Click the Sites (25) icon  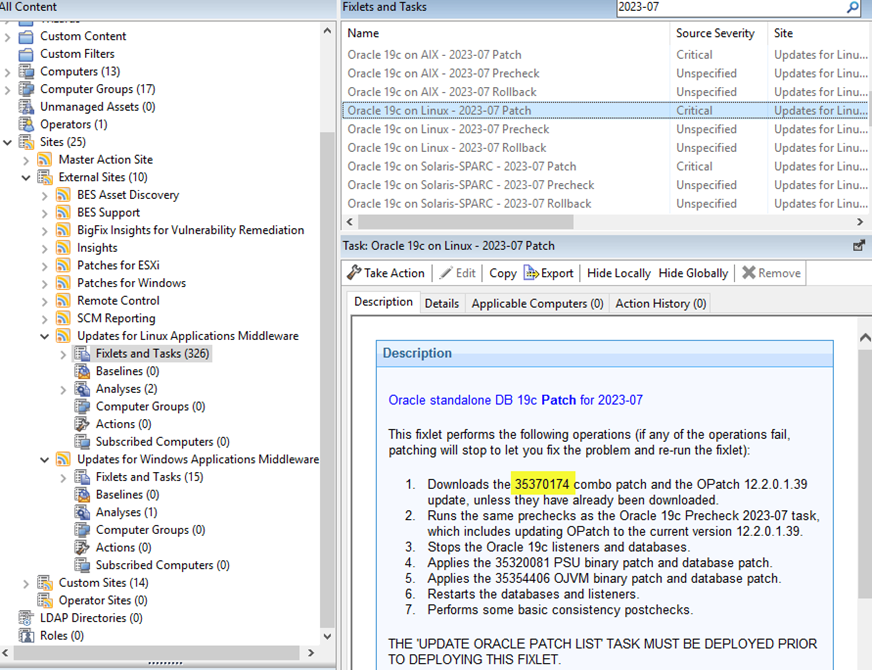click(x=26, y=142)
